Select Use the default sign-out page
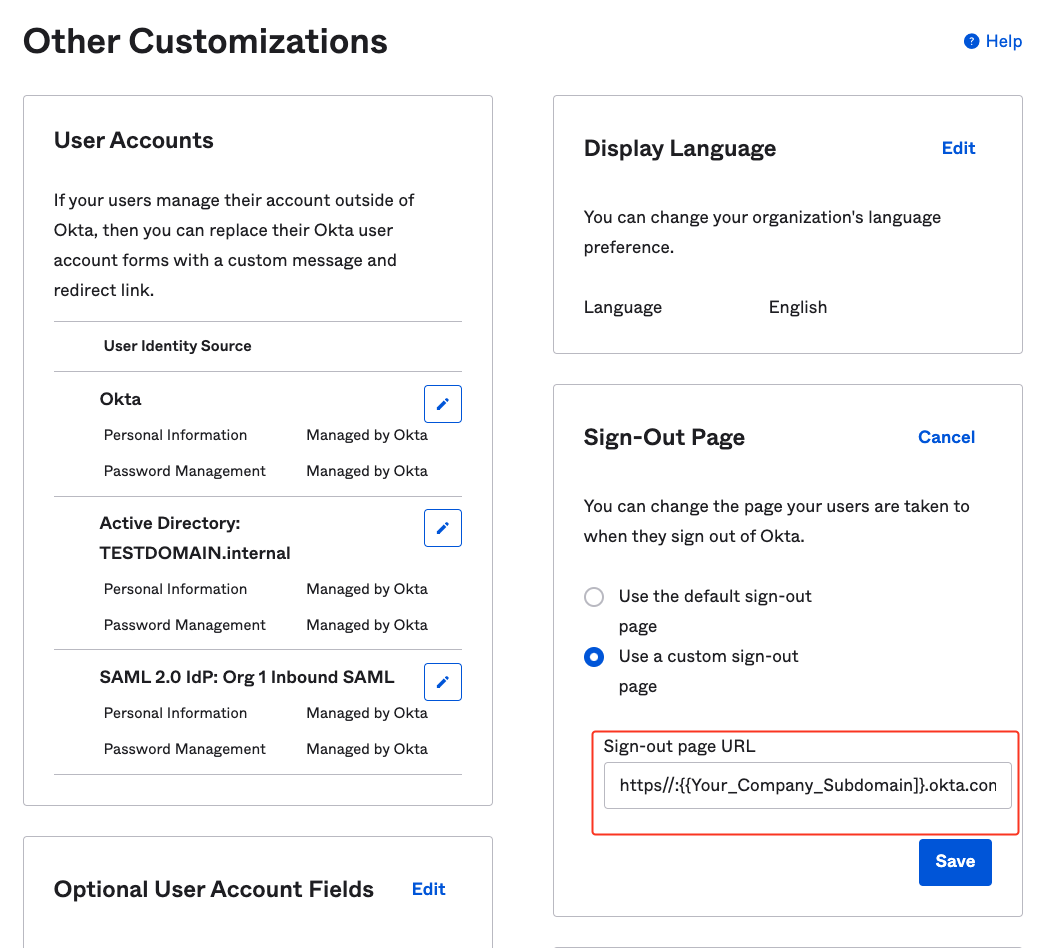 coord(594,596)
